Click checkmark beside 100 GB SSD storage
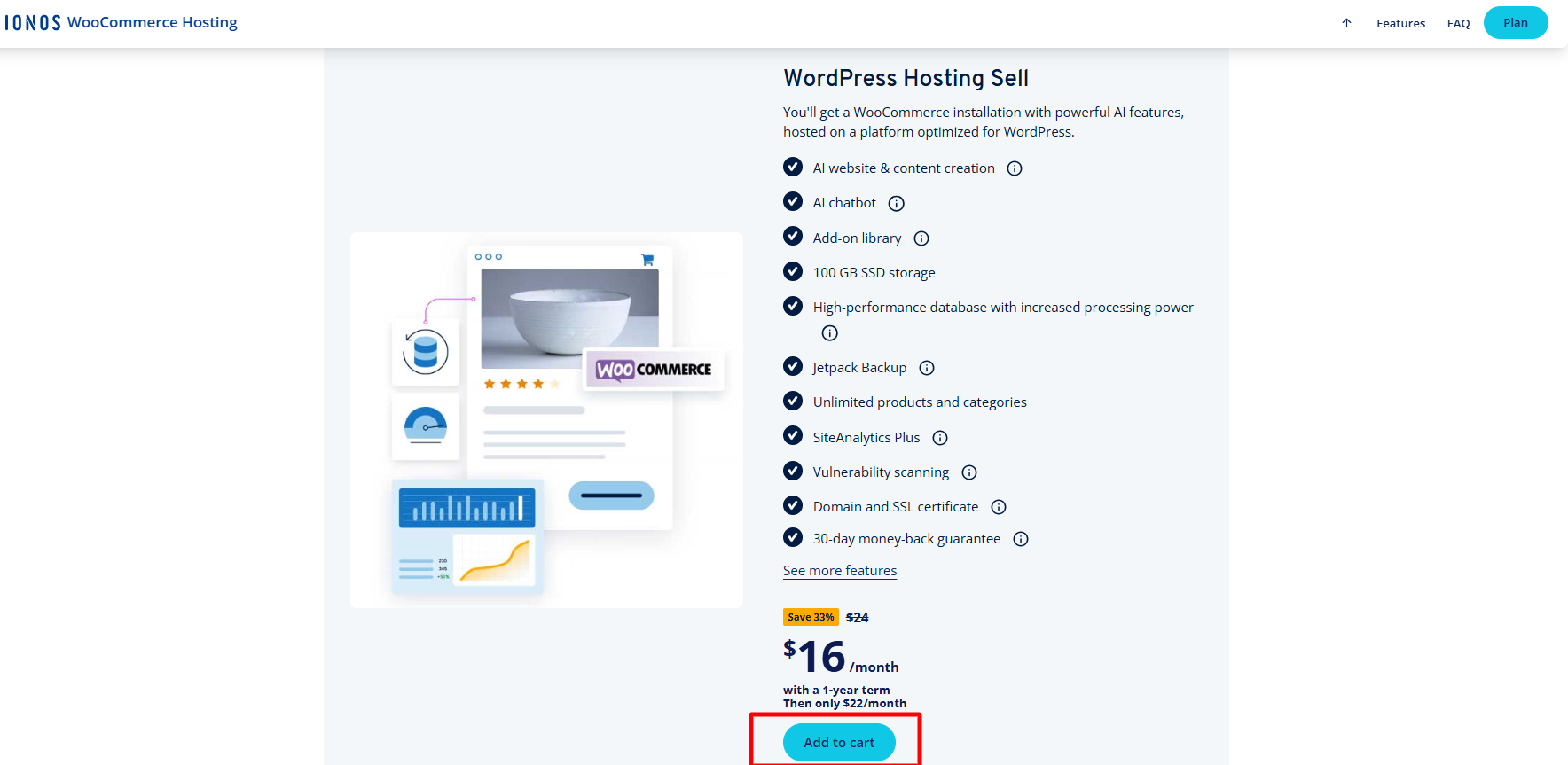 [x=793, y=270]
